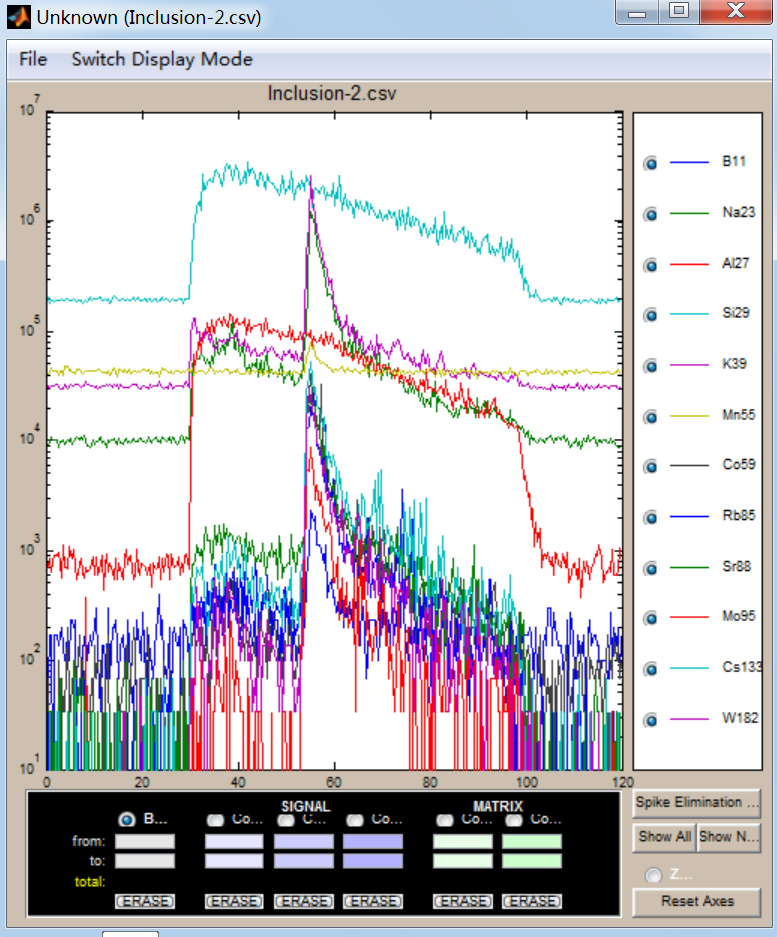Focus third SIGNAL column 'from' field

pos(373,842)
